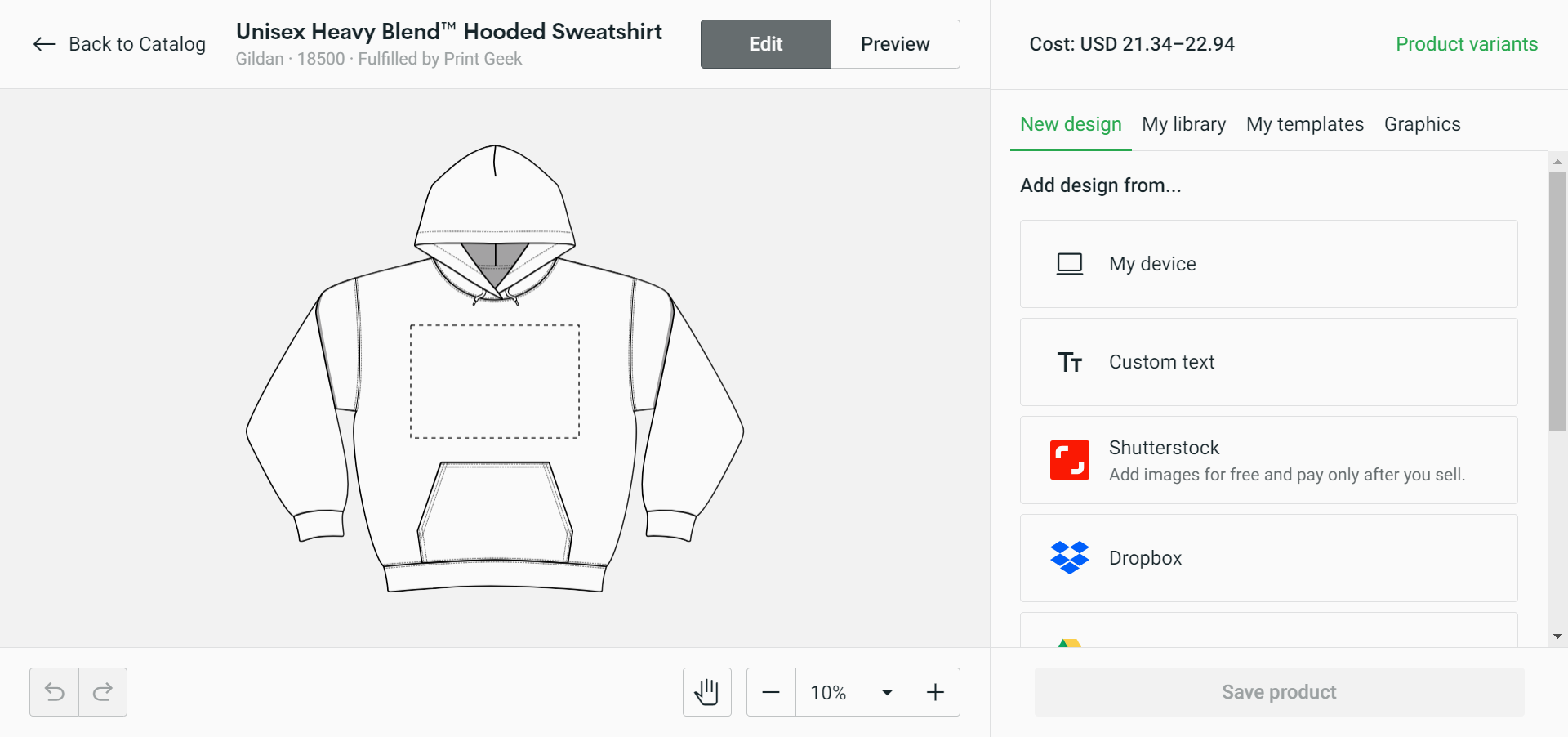1568x737 pixels.
Task: Click the scrollbar up arrow
Action: click(x=1559, y=161)
